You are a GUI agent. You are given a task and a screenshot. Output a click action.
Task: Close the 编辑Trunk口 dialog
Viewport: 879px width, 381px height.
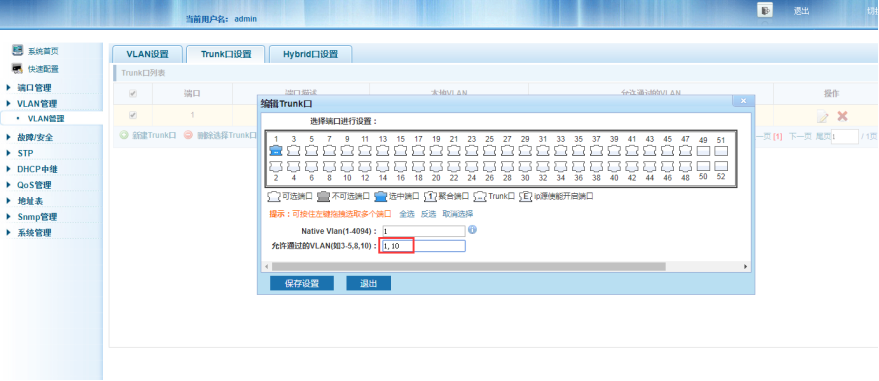coord(743,101)
